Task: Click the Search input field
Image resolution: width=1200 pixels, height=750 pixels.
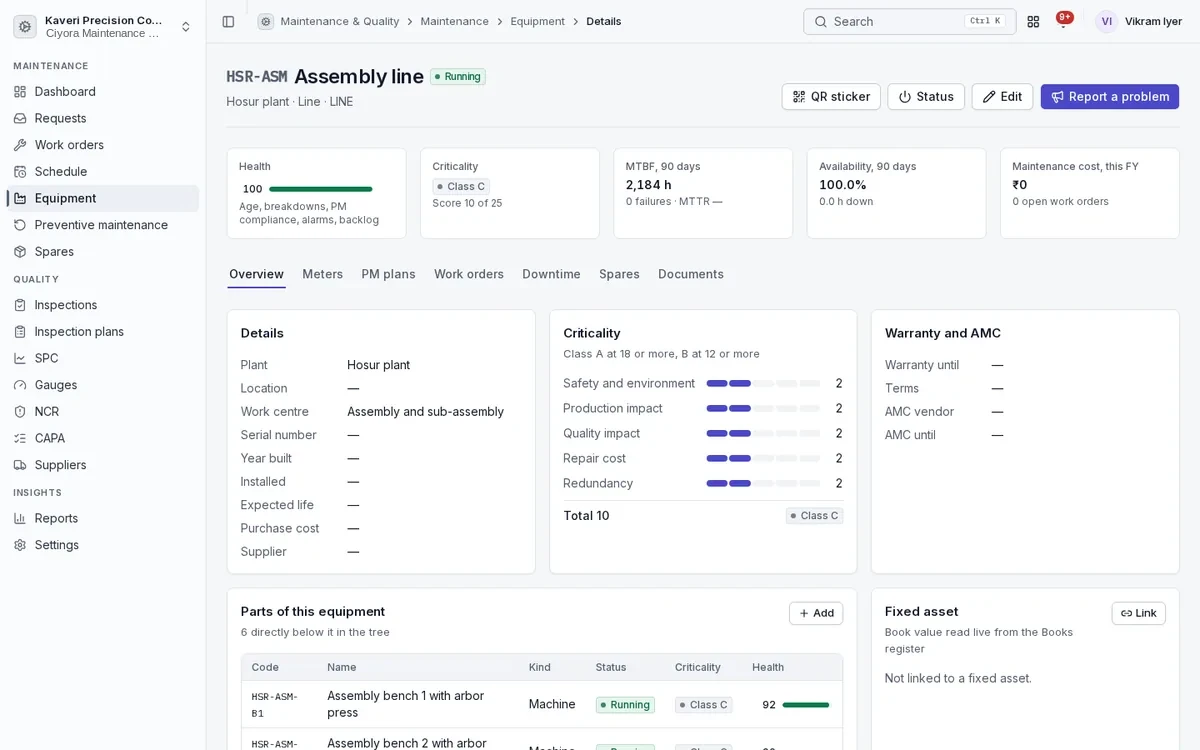Action: [910, 21]
